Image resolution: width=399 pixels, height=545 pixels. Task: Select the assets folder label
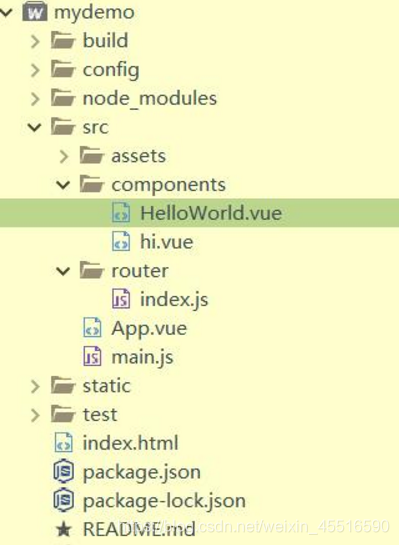[139, 156]
